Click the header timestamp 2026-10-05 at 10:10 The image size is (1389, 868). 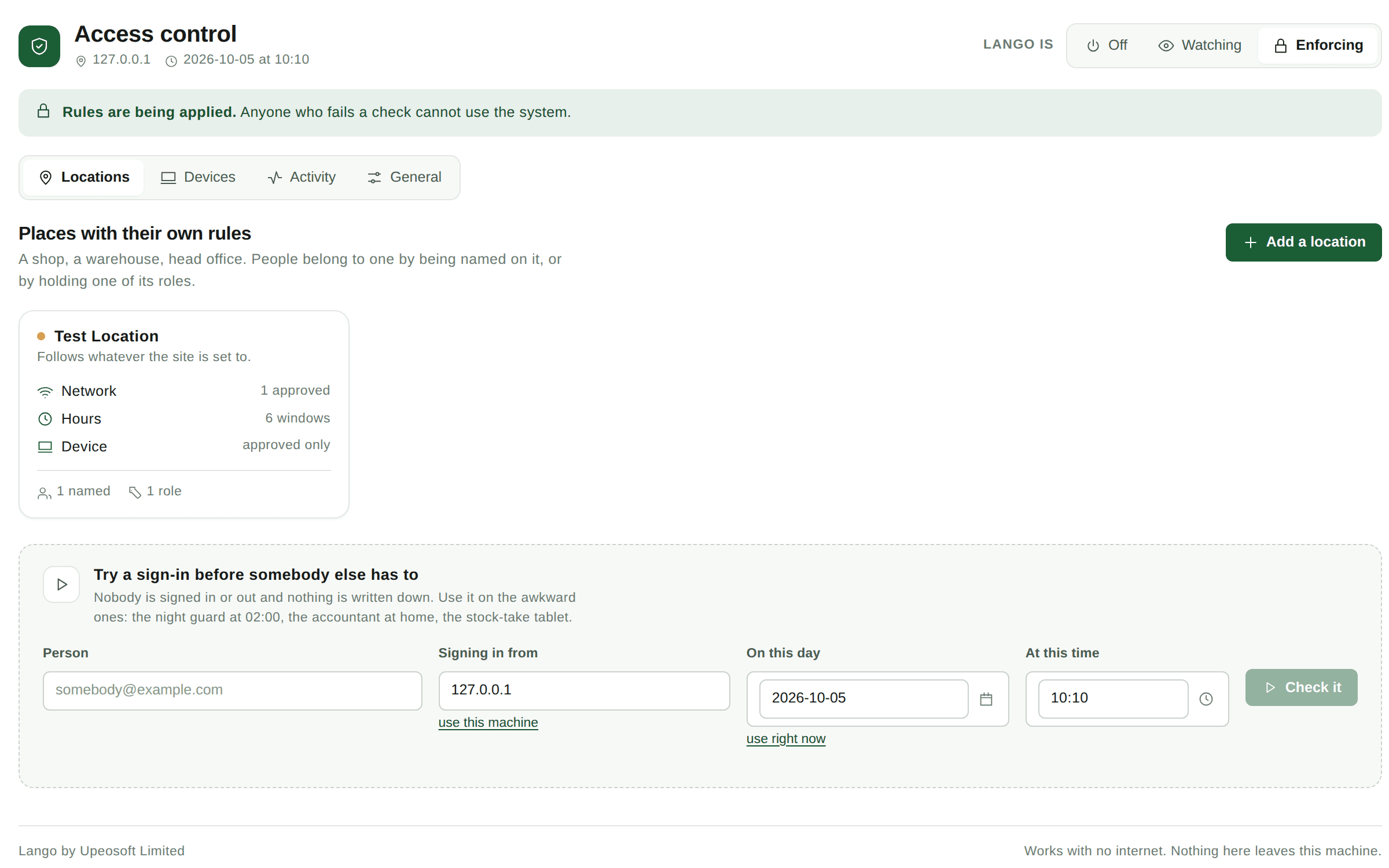click(x=246, y=60)
